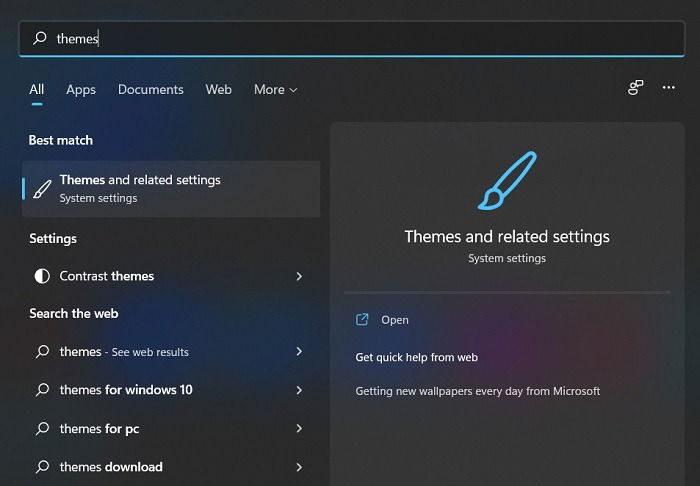The height and width of the screenshot is (486, 700).
Task: Click magnifier icon next to themes for pc
Action: (x=42, y=428)
